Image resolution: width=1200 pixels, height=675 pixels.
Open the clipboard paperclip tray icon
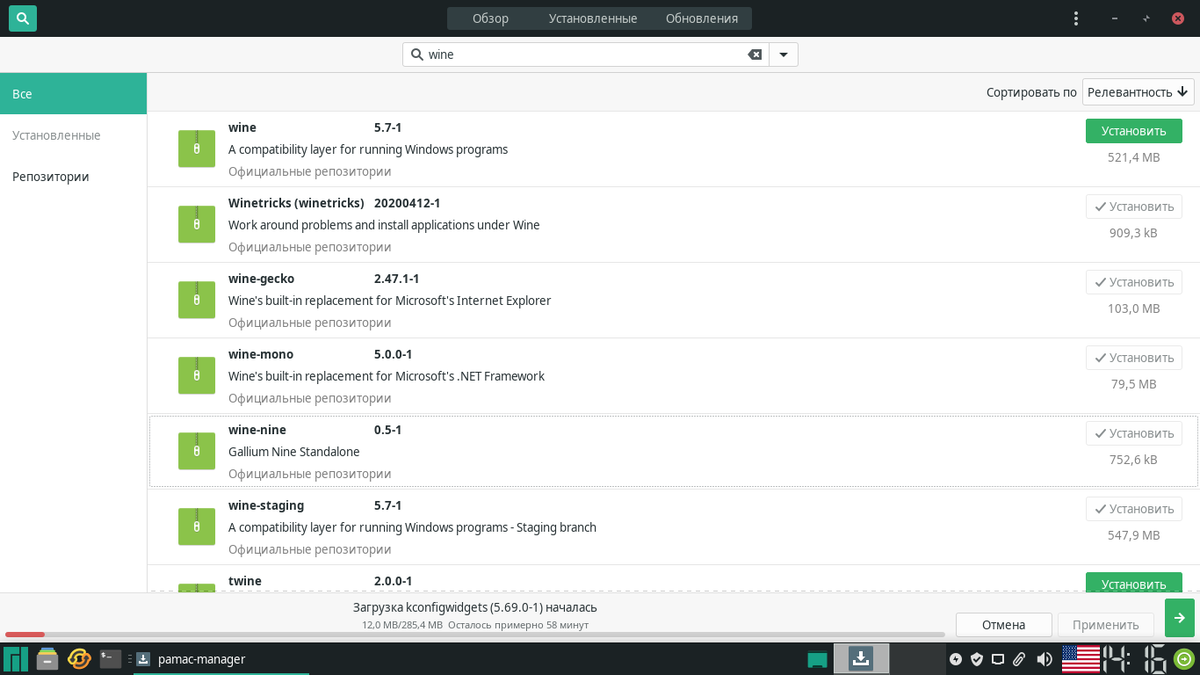1019,659
